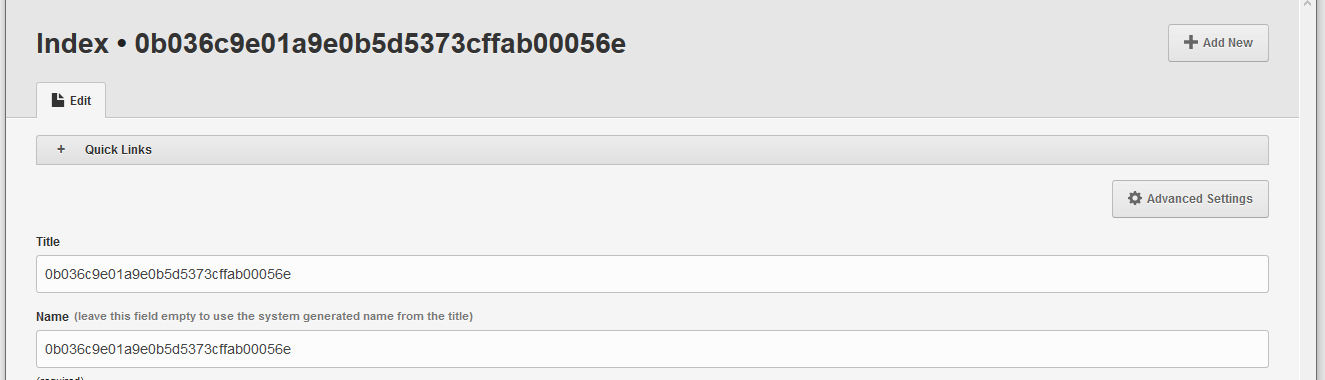Click the plus icon on Add New
This screenshot has width=1325, height=380.
coord(1190,43)
